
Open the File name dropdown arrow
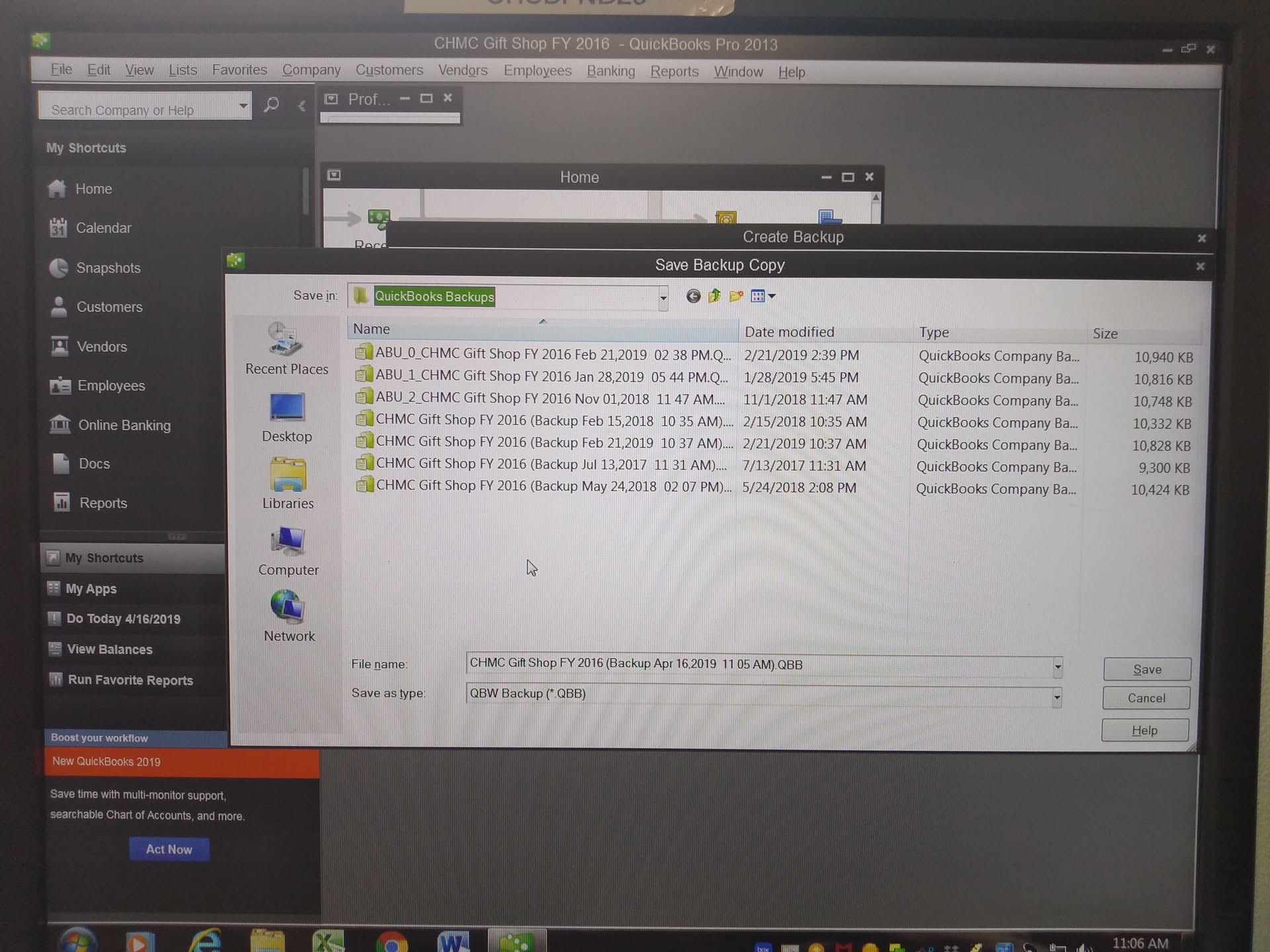pos(1058,667)
